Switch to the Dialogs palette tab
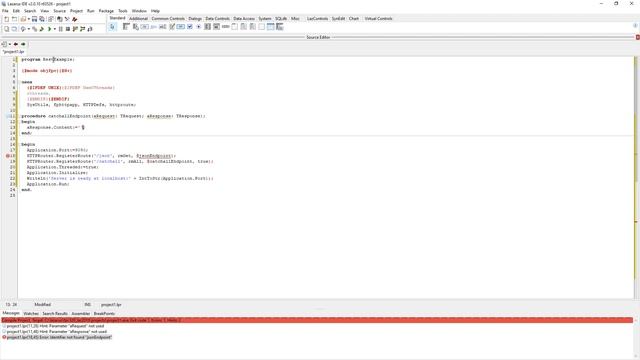 click(195, 19)
